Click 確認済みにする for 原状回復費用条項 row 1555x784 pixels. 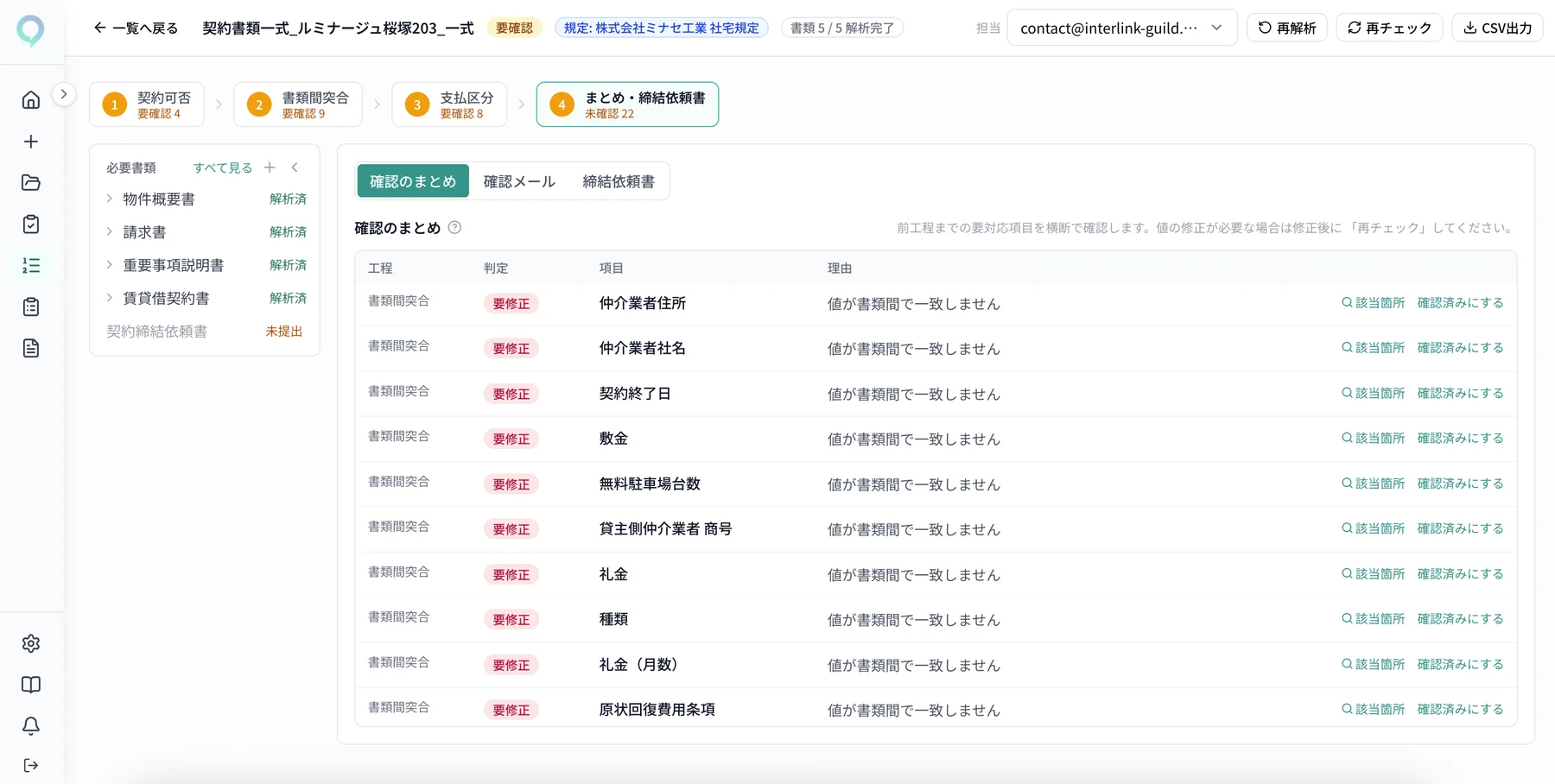pyautogui.click(x=1460, y=710)
